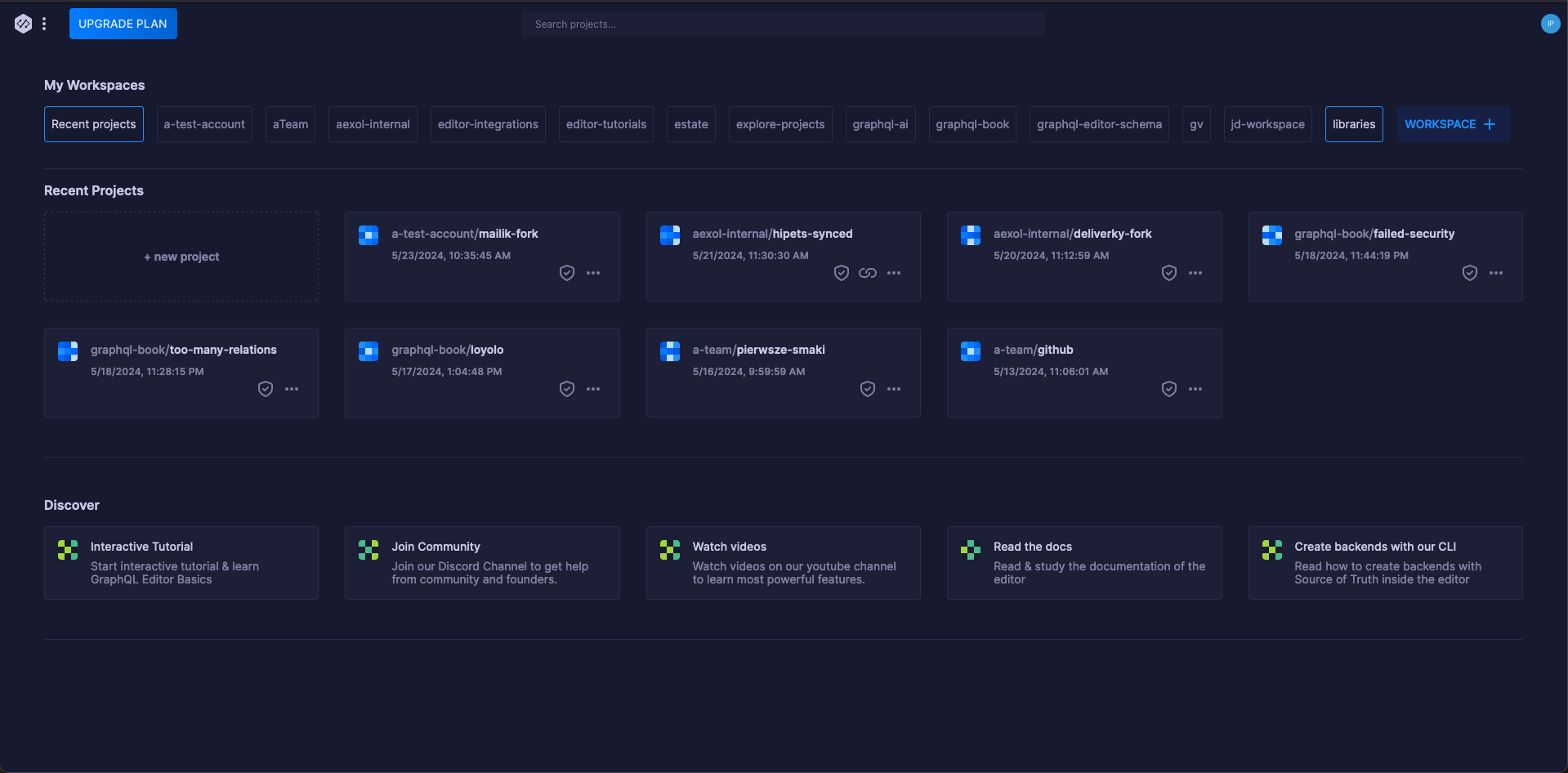
Task: Click shield icon on failed-security card
Action: click(x=1470, y=273)
